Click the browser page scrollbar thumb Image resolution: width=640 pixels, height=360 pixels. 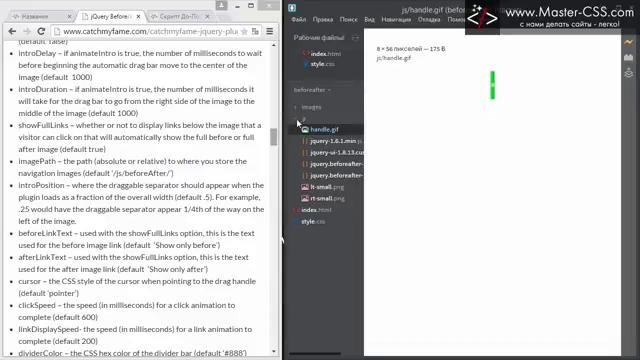coord(273,137)
